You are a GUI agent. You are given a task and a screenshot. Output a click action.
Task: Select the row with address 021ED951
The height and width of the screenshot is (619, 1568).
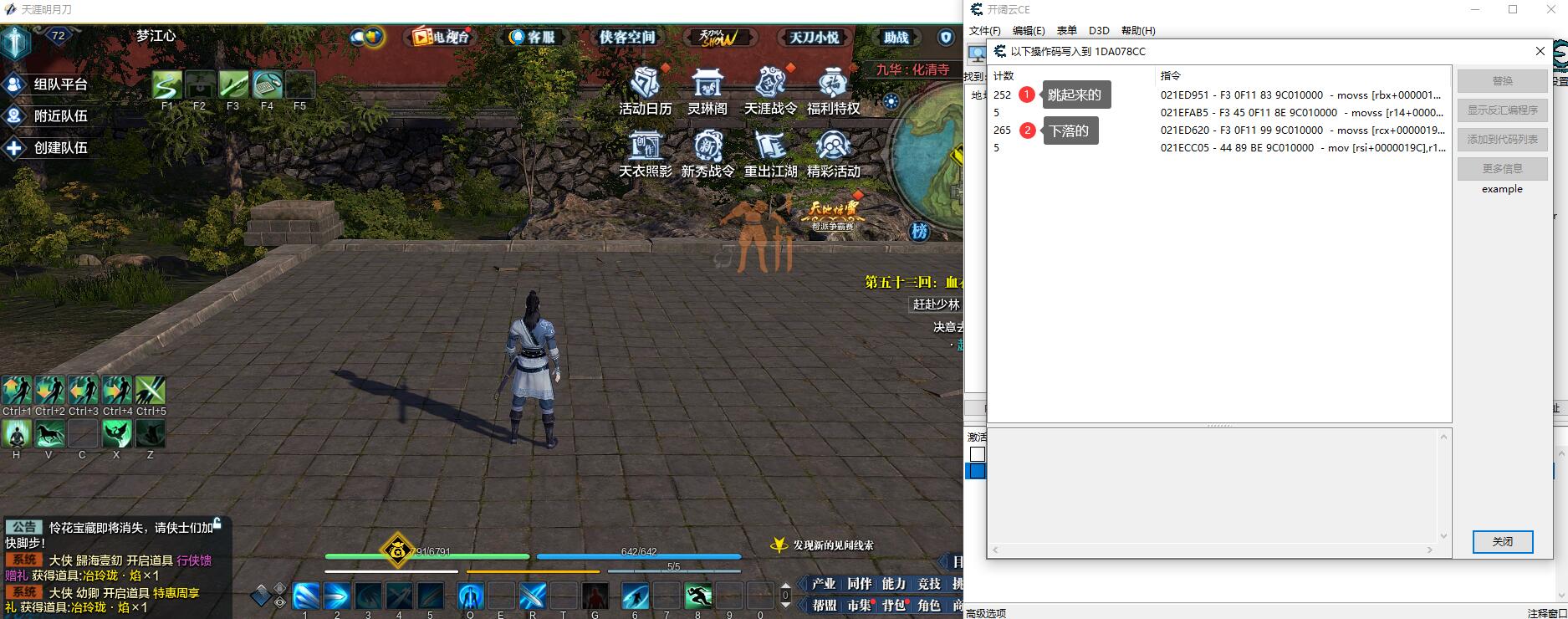pos(1218,95)
